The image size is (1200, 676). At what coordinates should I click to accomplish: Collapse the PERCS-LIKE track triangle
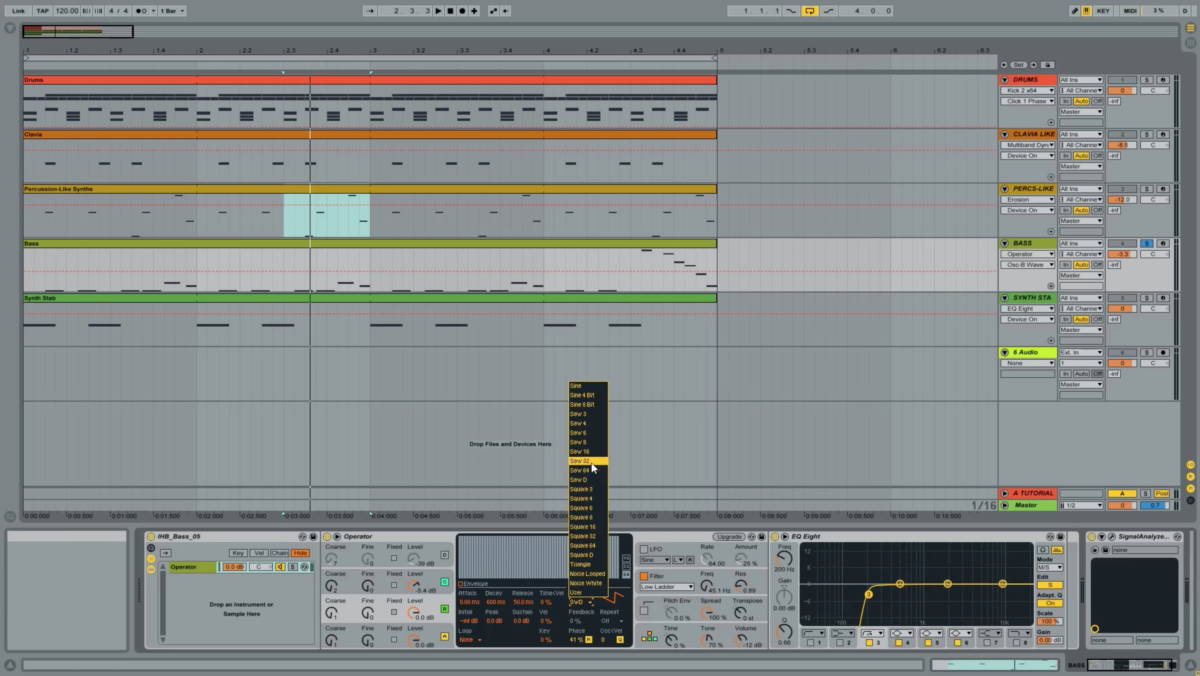pos(1004,189)
